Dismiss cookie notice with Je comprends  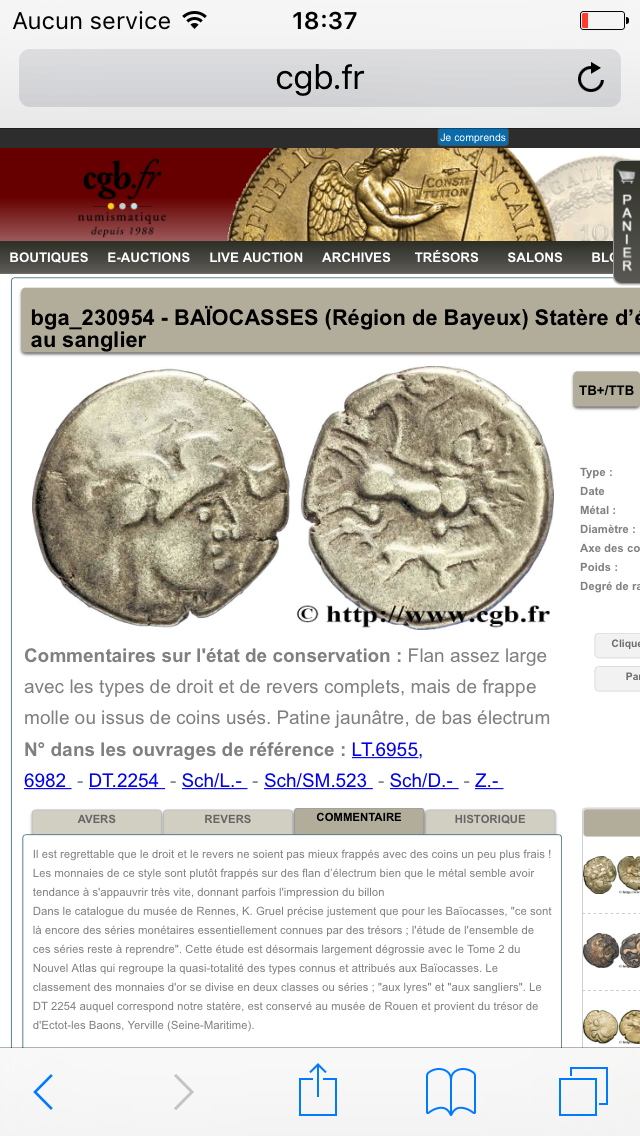(x=473, y=138)
